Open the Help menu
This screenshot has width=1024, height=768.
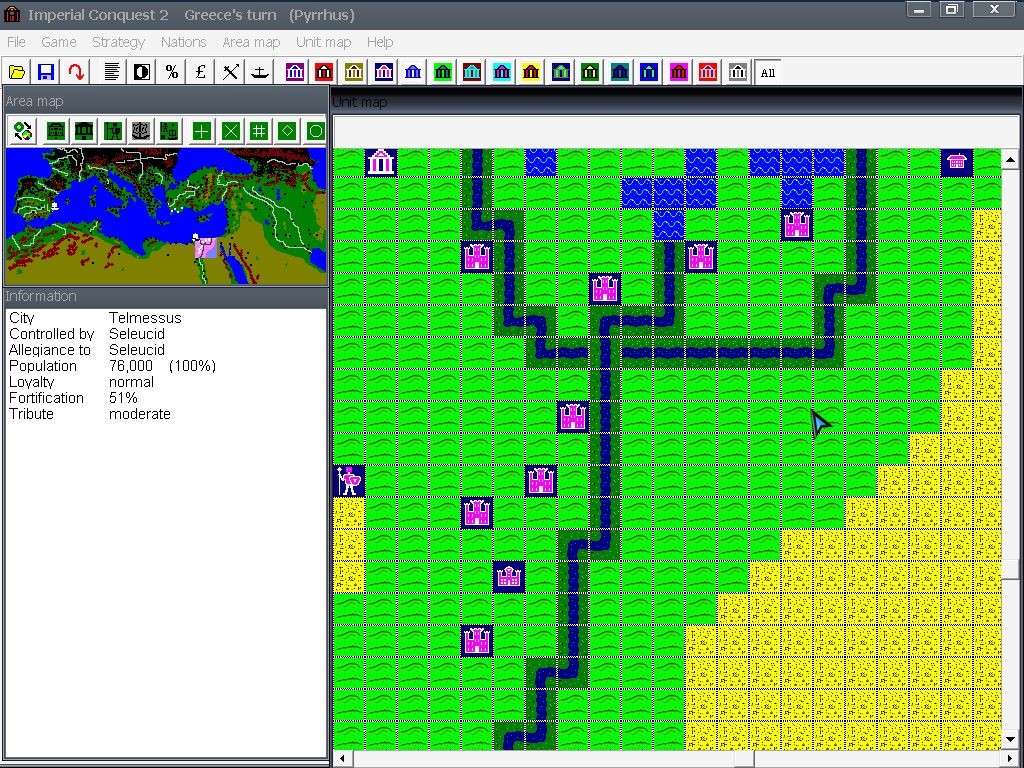click(x=379, y=42)
